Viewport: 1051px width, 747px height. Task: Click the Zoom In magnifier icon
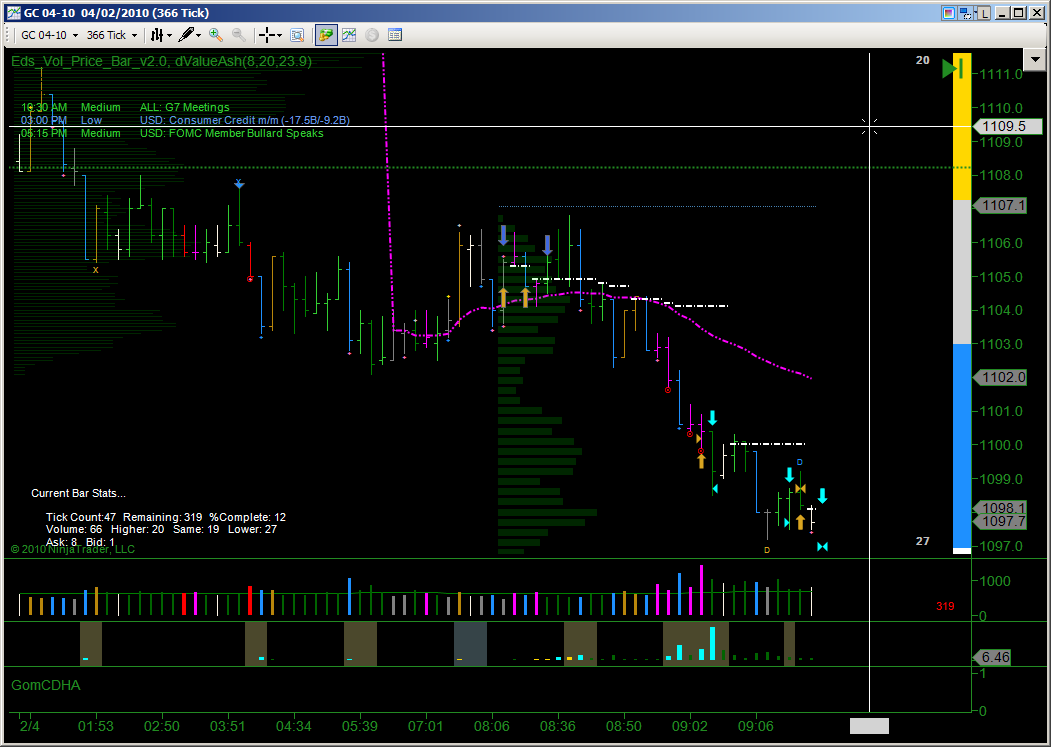tap(216, 35)
